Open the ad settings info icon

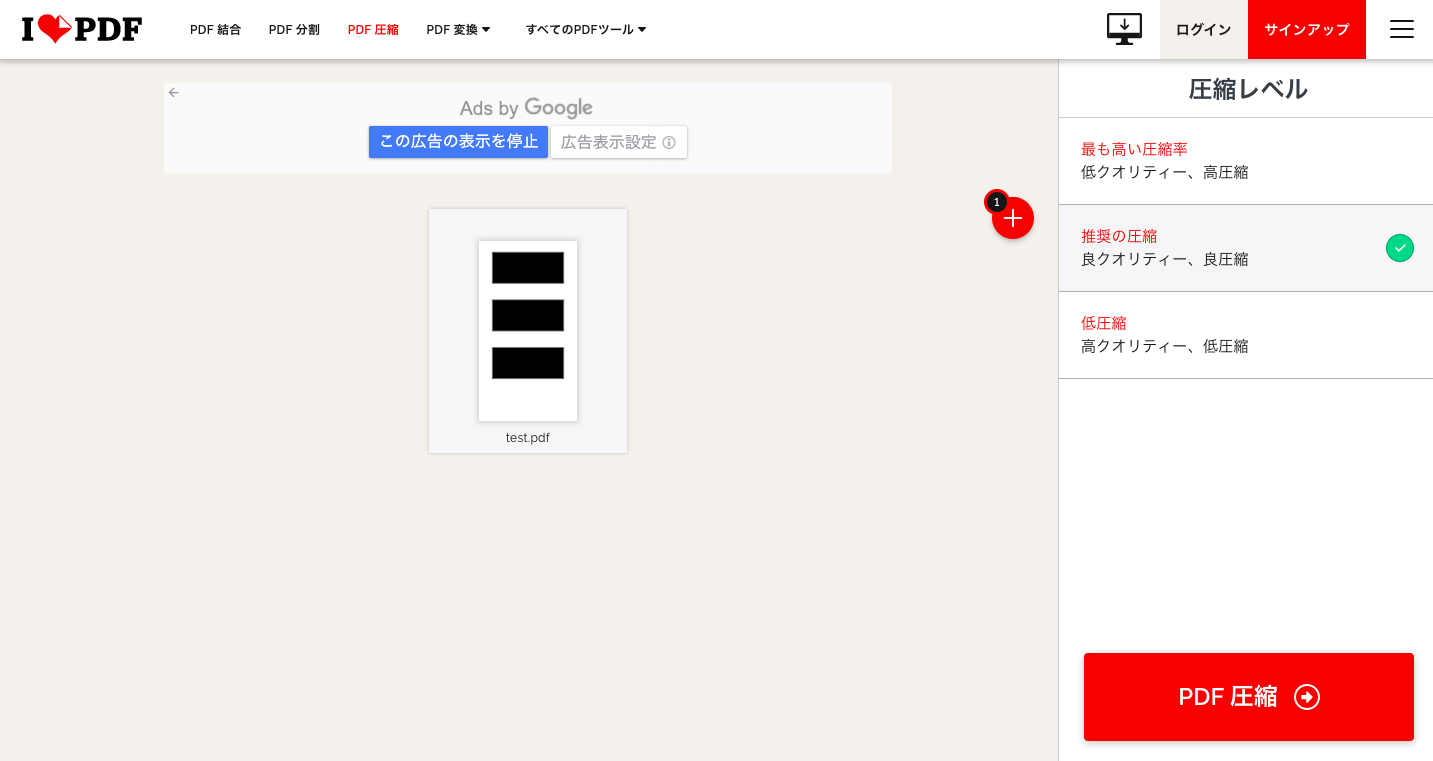pos(669,142)
